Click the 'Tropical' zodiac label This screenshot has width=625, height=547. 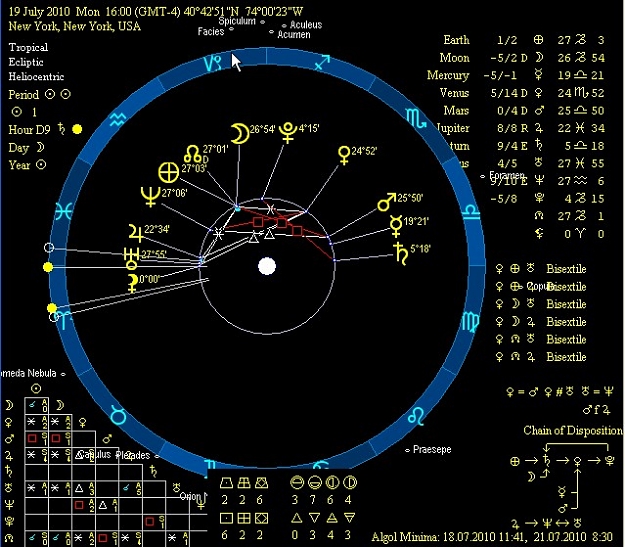pos(28,47)
